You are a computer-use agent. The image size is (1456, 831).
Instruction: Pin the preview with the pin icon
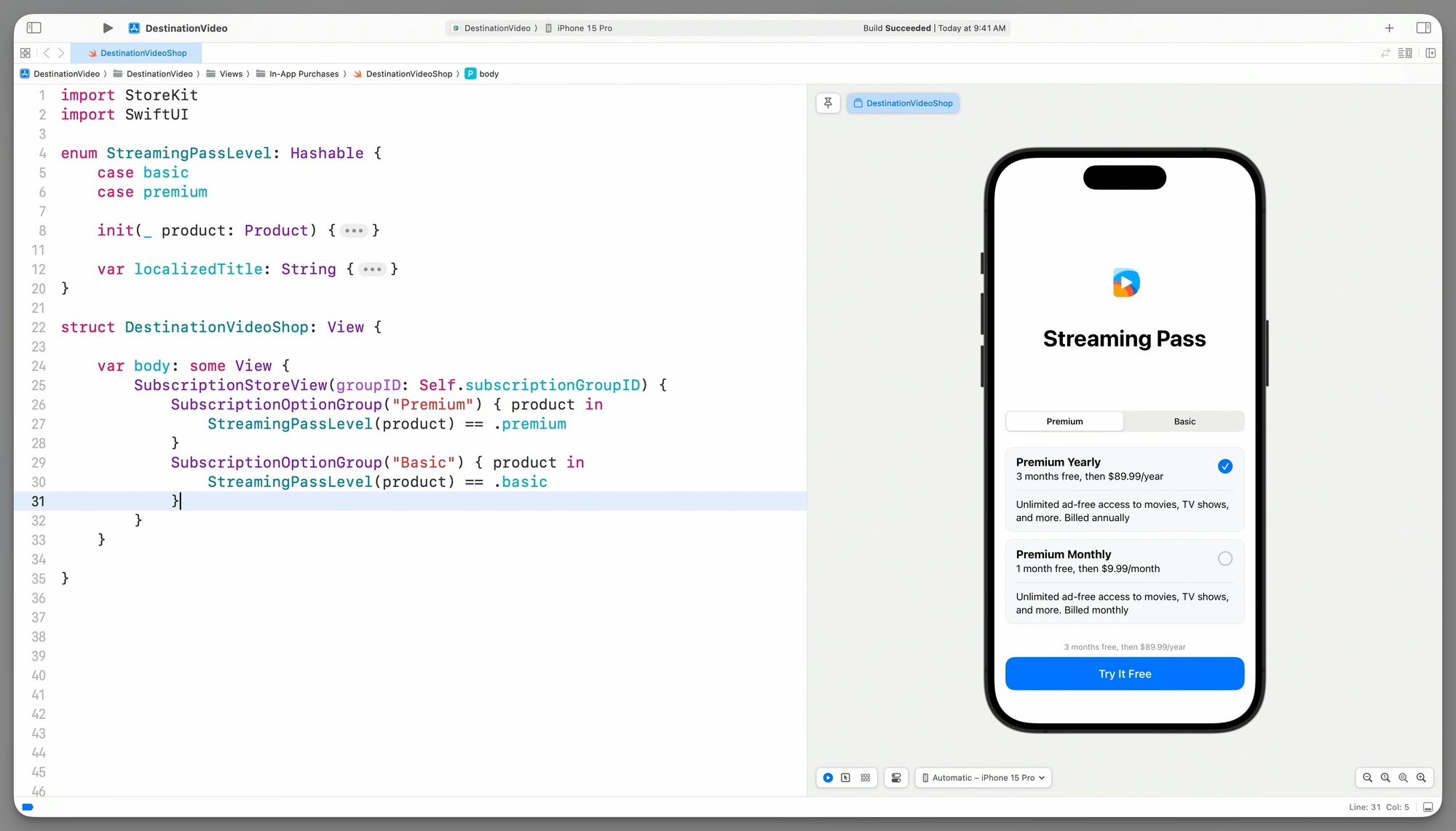(x=828, y=103)
